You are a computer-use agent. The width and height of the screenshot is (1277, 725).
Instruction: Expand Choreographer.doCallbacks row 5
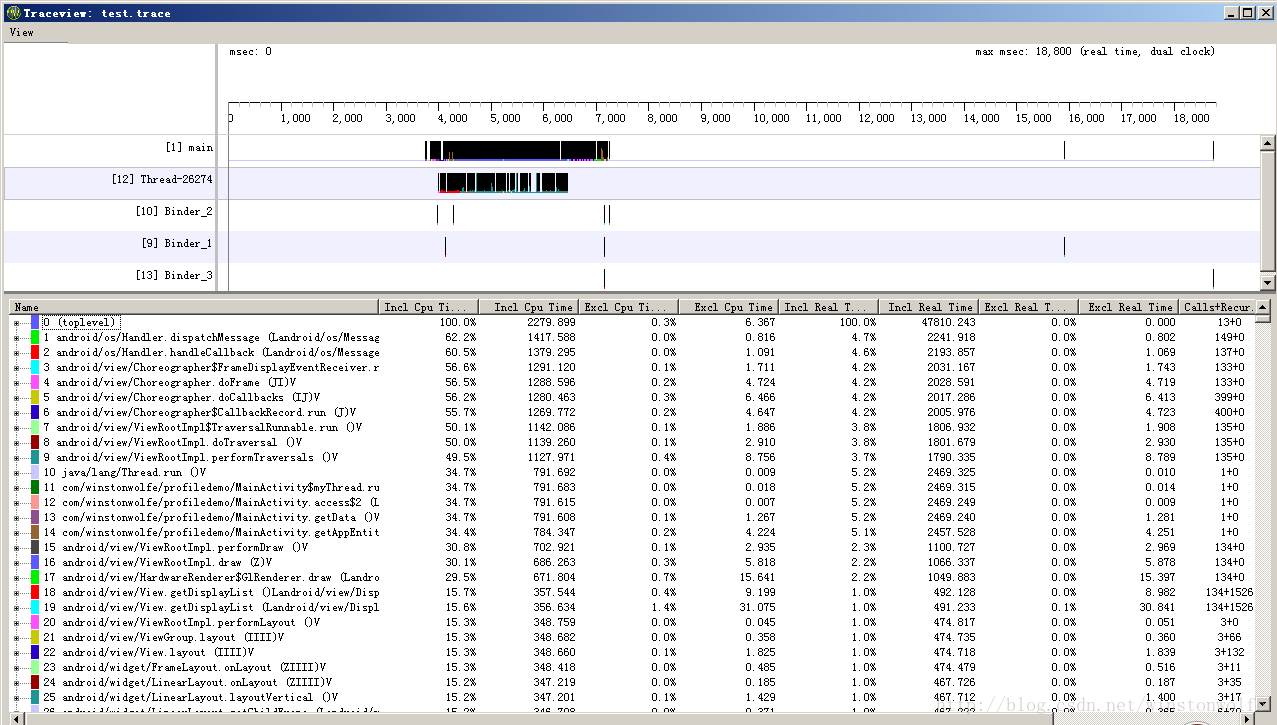[x=17, y=398]
